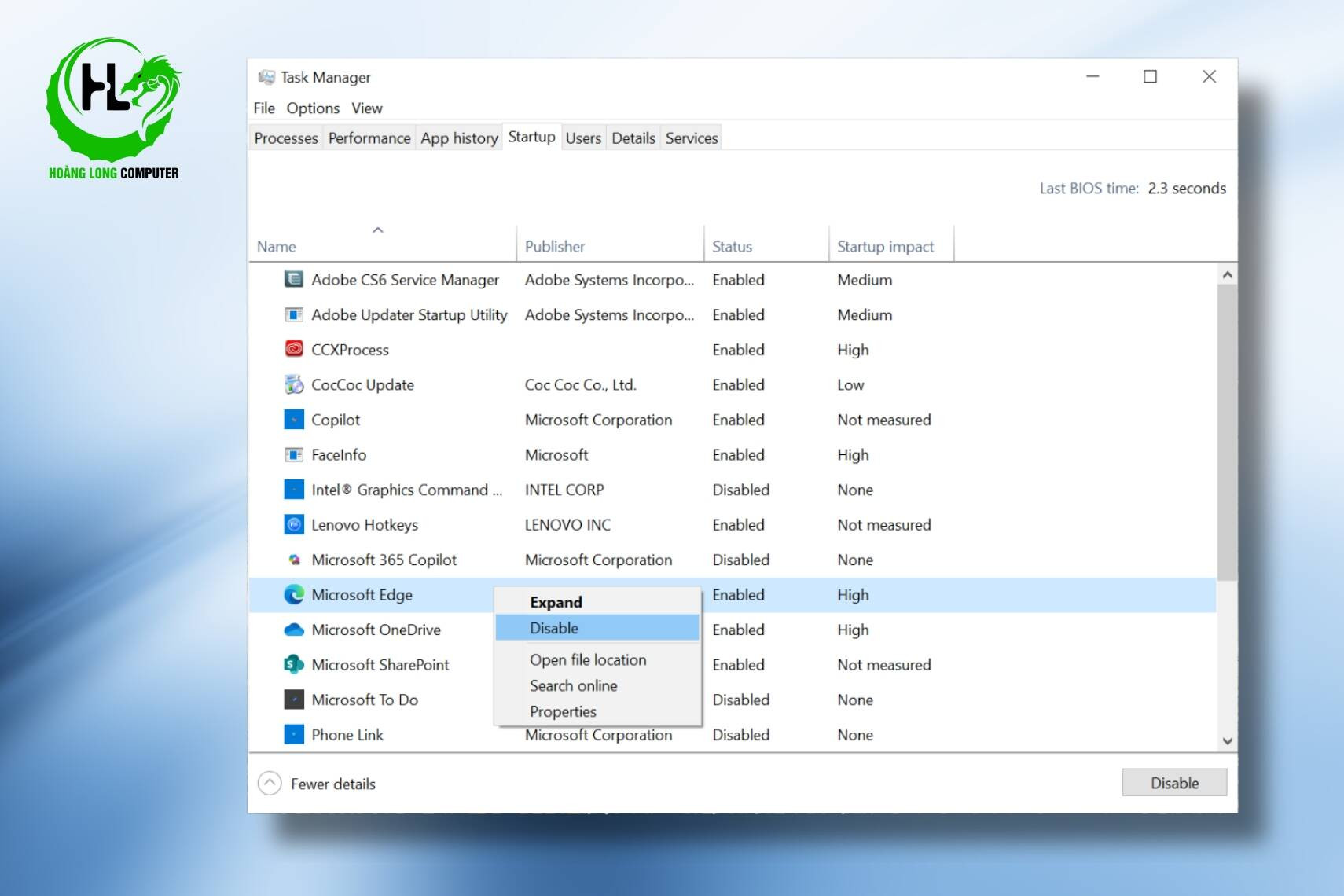Select Properties in the context menu
This screenshot has width=1344, height=896.
[597, 712]
